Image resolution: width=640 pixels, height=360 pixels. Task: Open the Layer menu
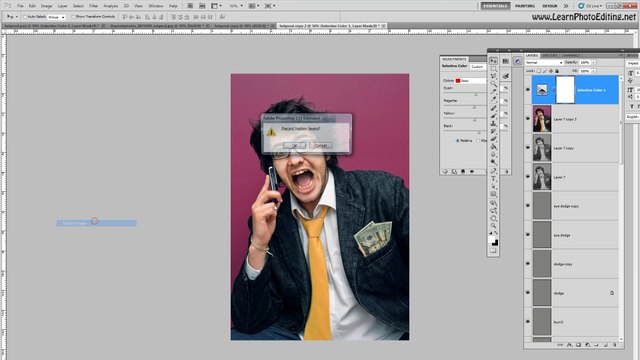pos(62,6)
